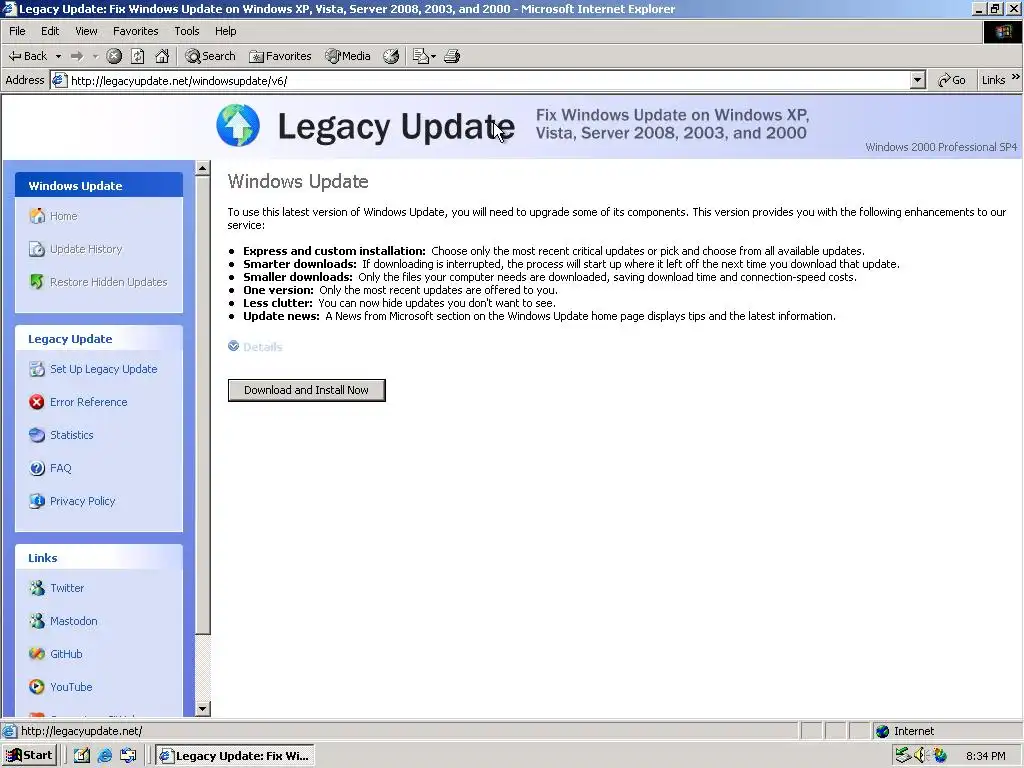Click the Update History icon

[37, 249]
